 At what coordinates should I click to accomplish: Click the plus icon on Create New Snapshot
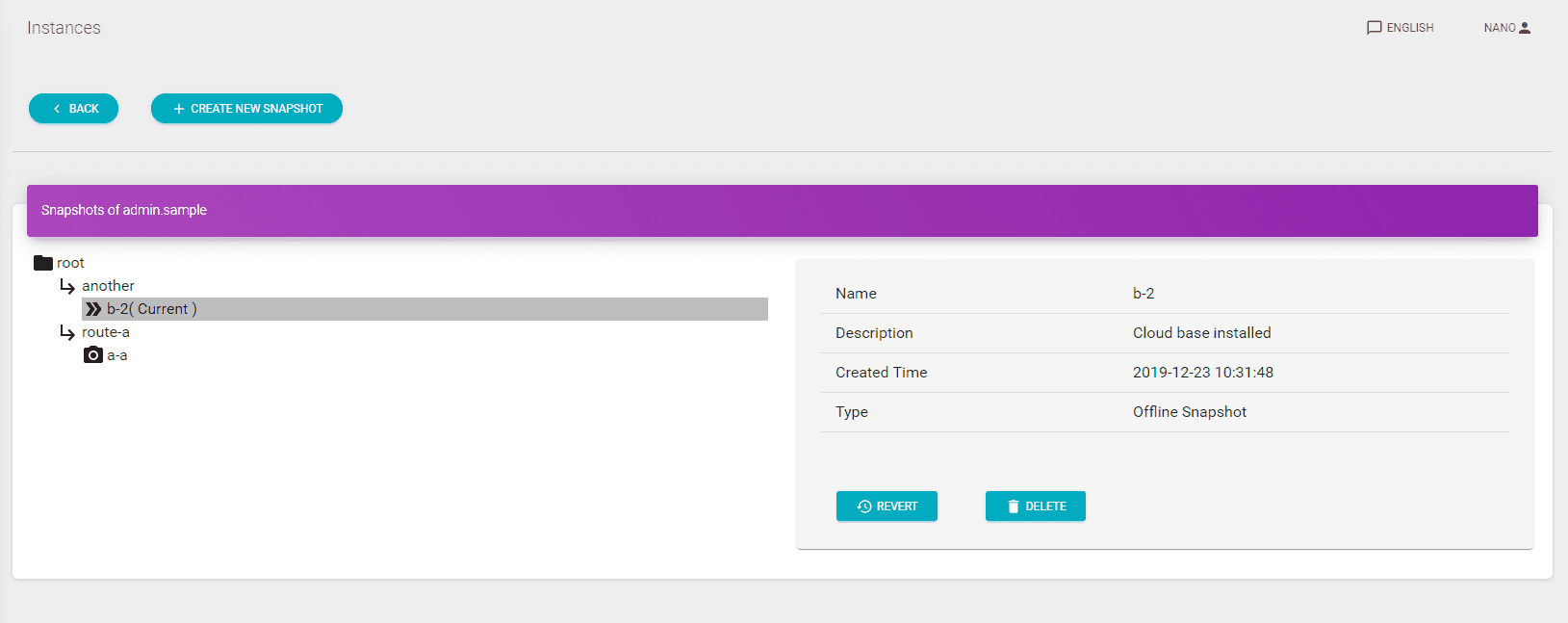[x=179, y=109]
